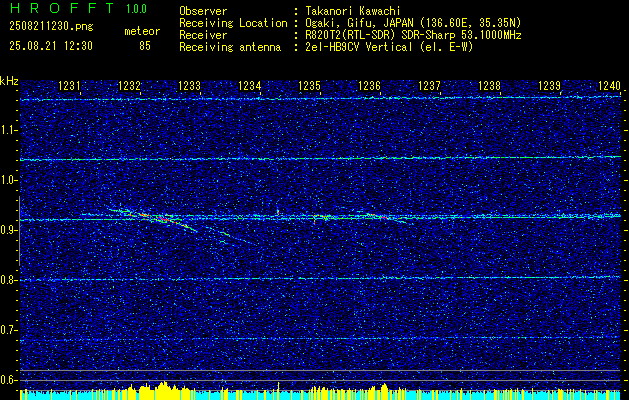
Task: Click the 1233 time marker
Action: (x=189, y=86)
